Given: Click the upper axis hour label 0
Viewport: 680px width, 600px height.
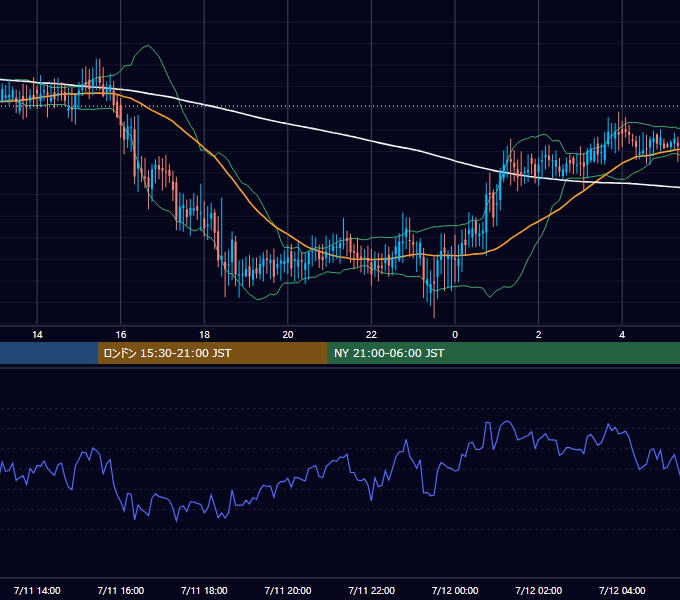Looking at the screenshot, I should tap(455, 335).
